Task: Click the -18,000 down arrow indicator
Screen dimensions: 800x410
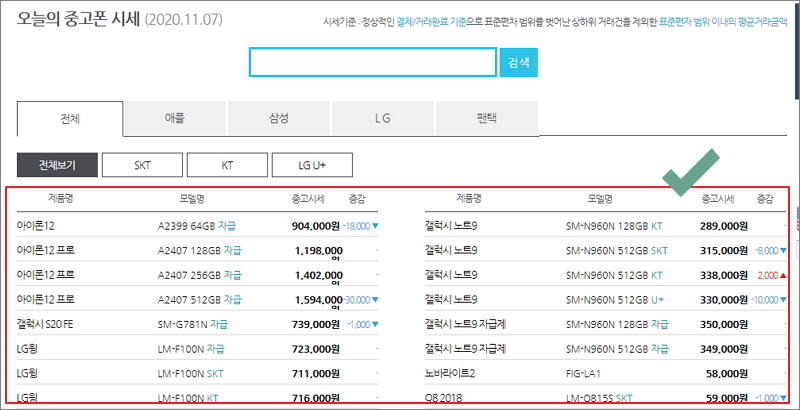Action: [361, 226]
